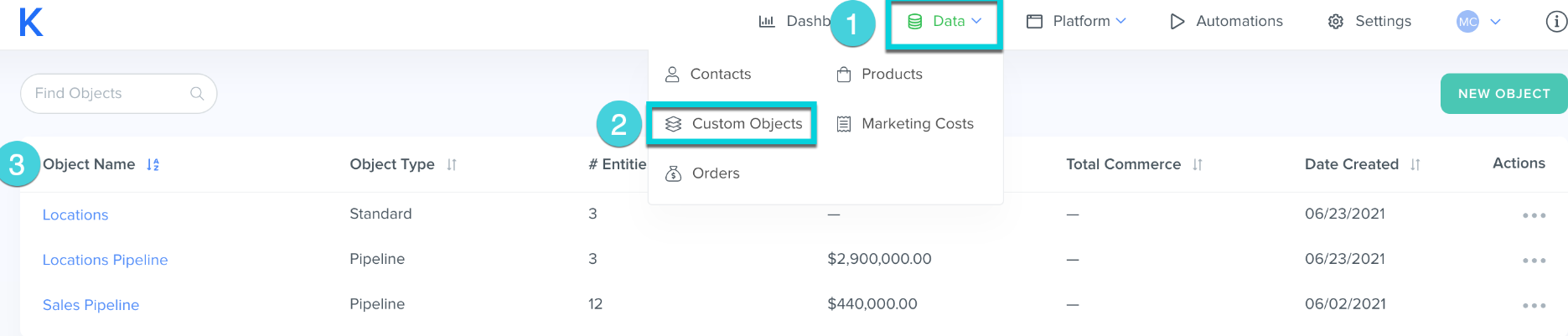Sort by Object Type sort icon
Viewport: 1568px width, 336px height.
[452, 165]
